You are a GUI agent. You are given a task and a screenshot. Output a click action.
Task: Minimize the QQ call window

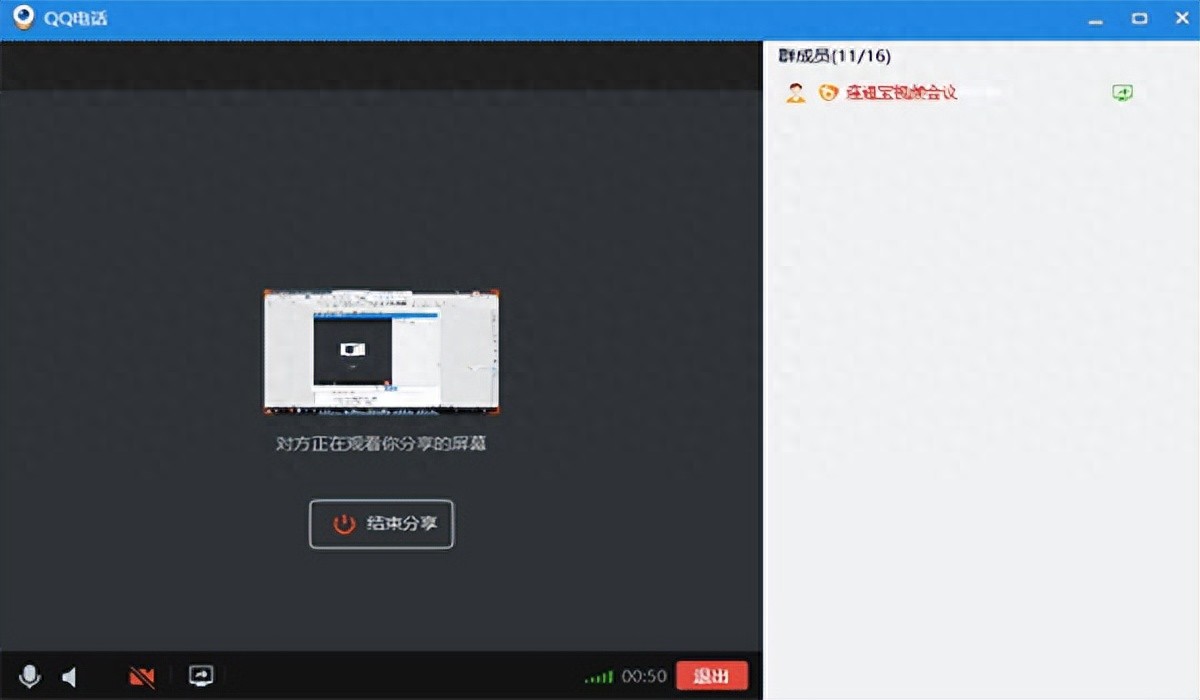1096,17
